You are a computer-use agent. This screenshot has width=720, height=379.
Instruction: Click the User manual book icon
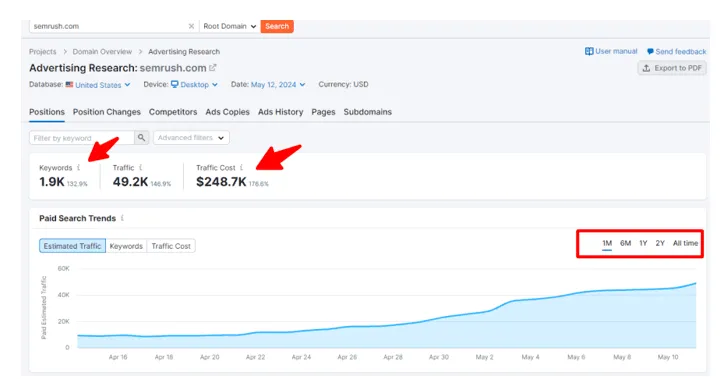(x=589, y=51)
